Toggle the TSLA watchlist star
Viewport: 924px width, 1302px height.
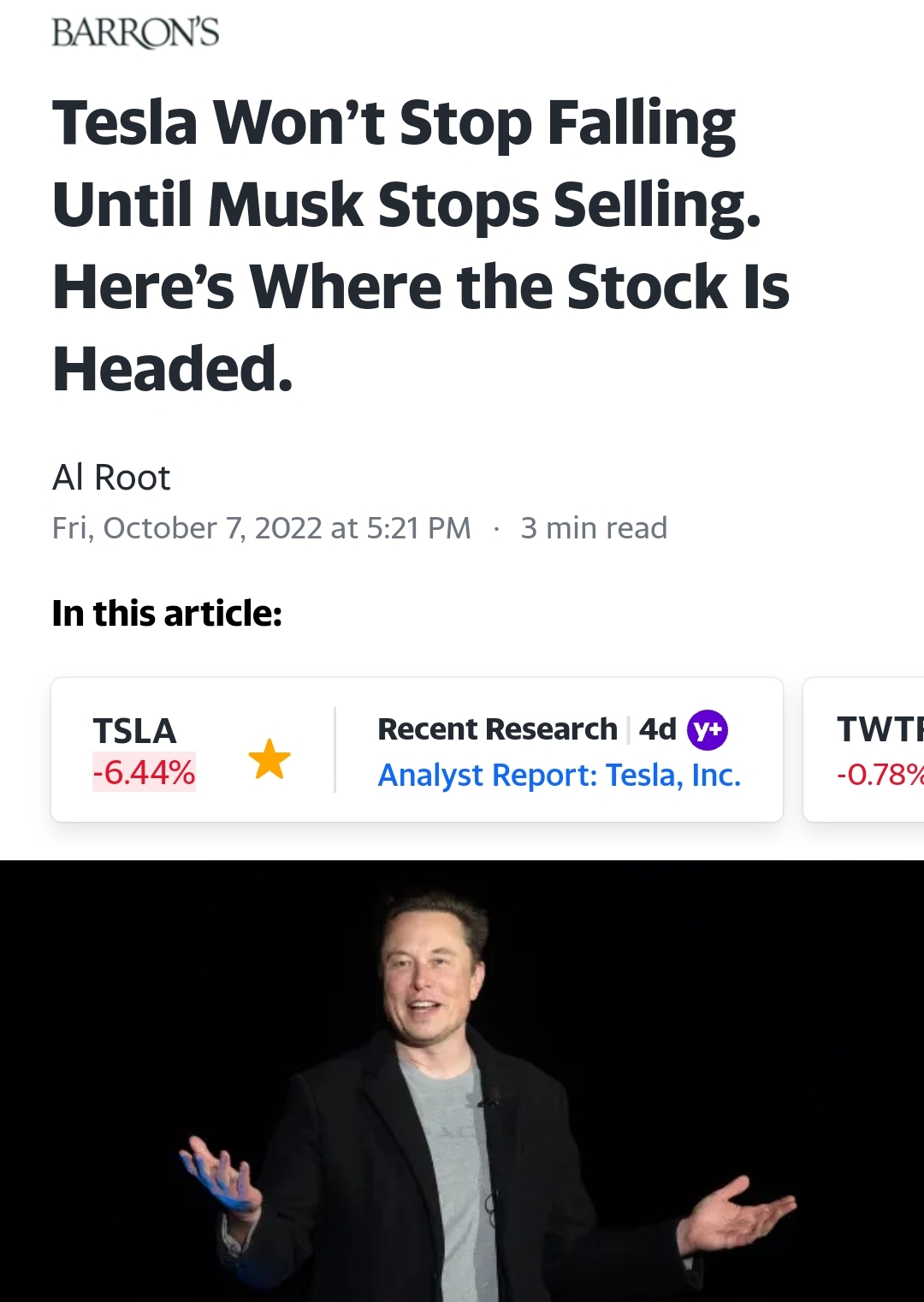(x=269, y=758)
